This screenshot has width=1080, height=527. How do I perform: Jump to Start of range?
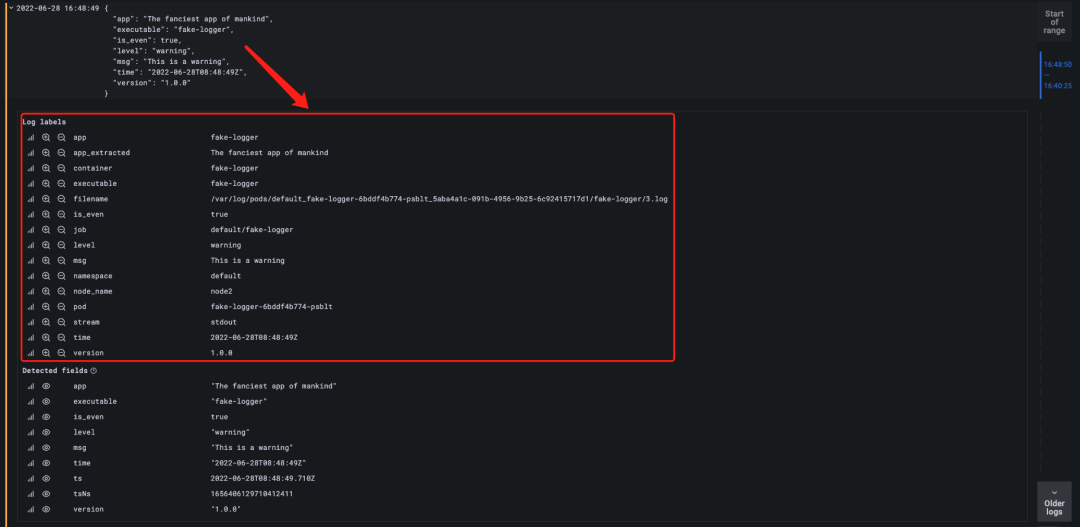coord(1054,22)
